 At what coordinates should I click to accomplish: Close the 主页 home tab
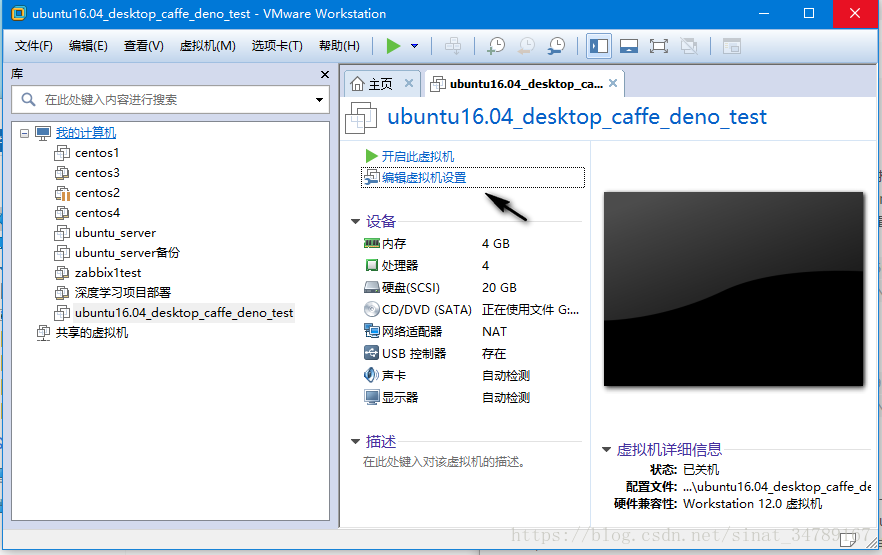(409, 83)
